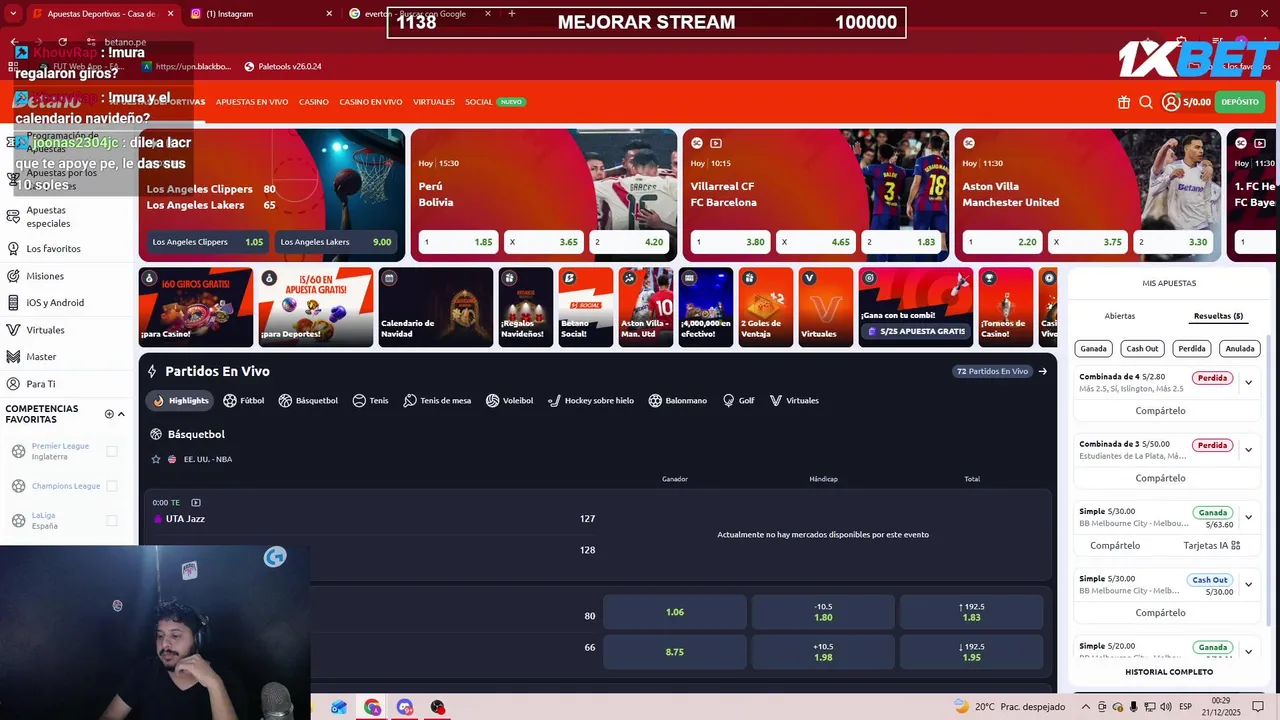Viewport: 1280px width, 720px height.
Task: Bet on Los Angeles Lakers at 9.00
Action: click(x=336, y=242)
